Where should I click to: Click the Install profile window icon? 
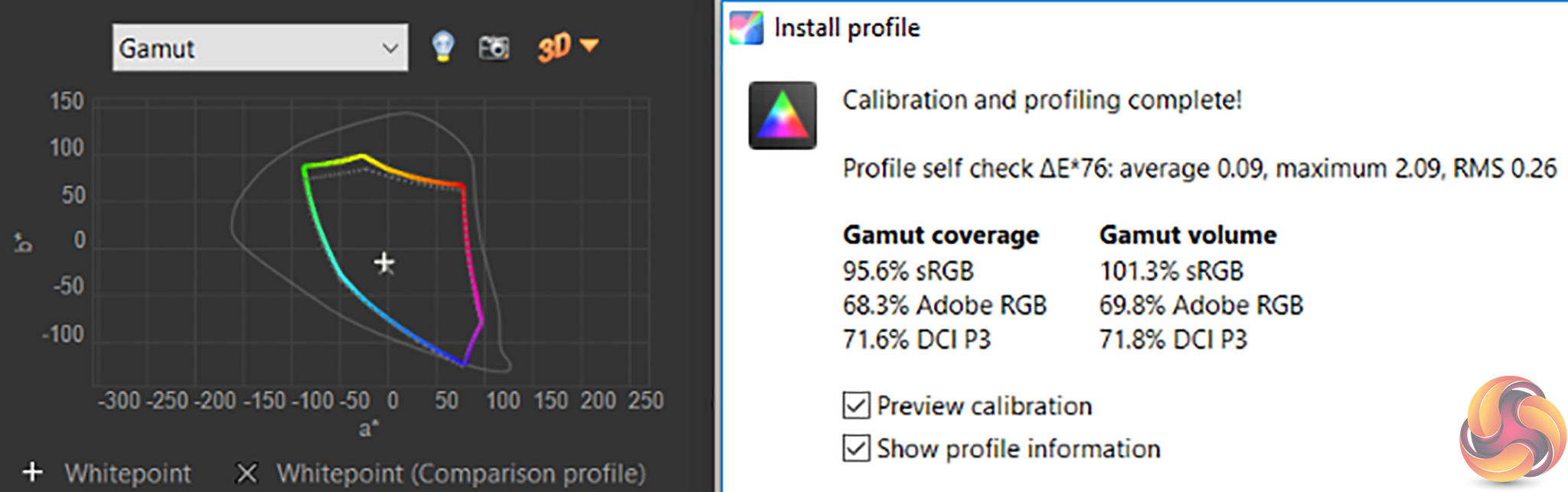746,28
